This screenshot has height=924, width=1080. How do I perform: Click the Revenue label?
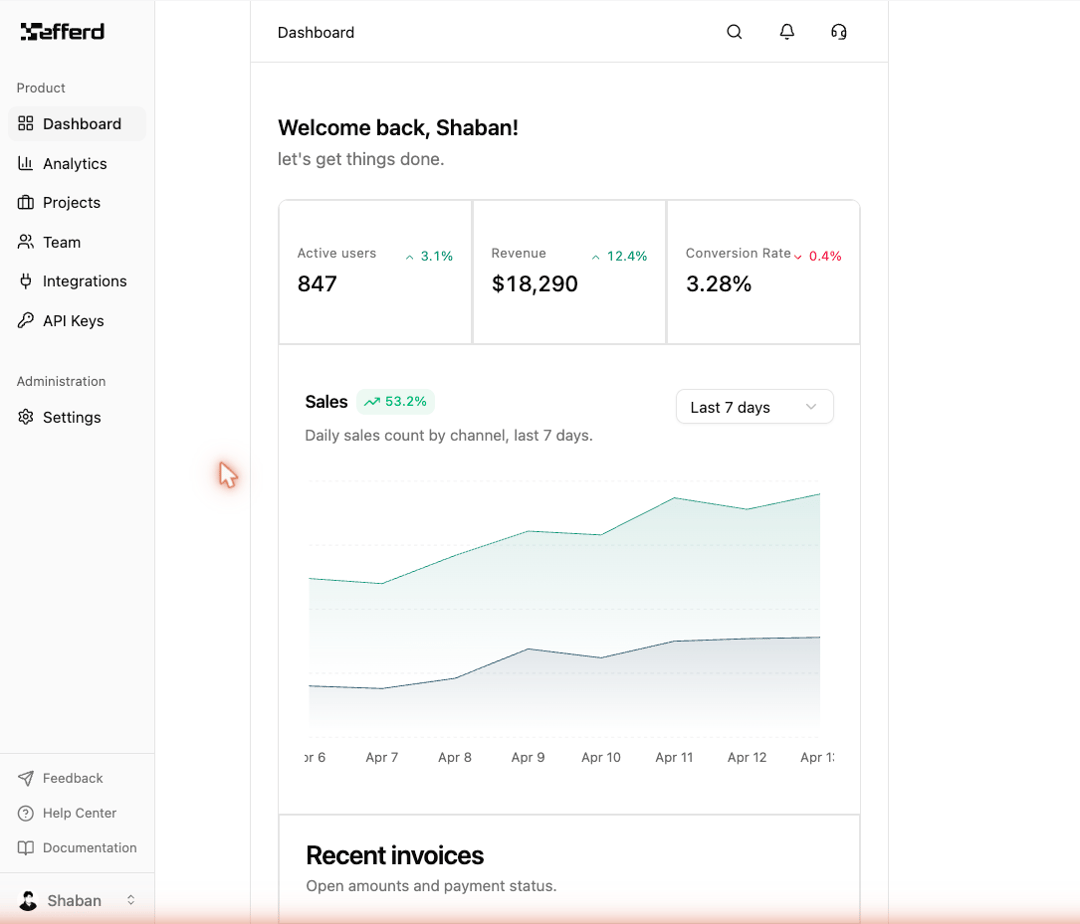coord(518,253)
